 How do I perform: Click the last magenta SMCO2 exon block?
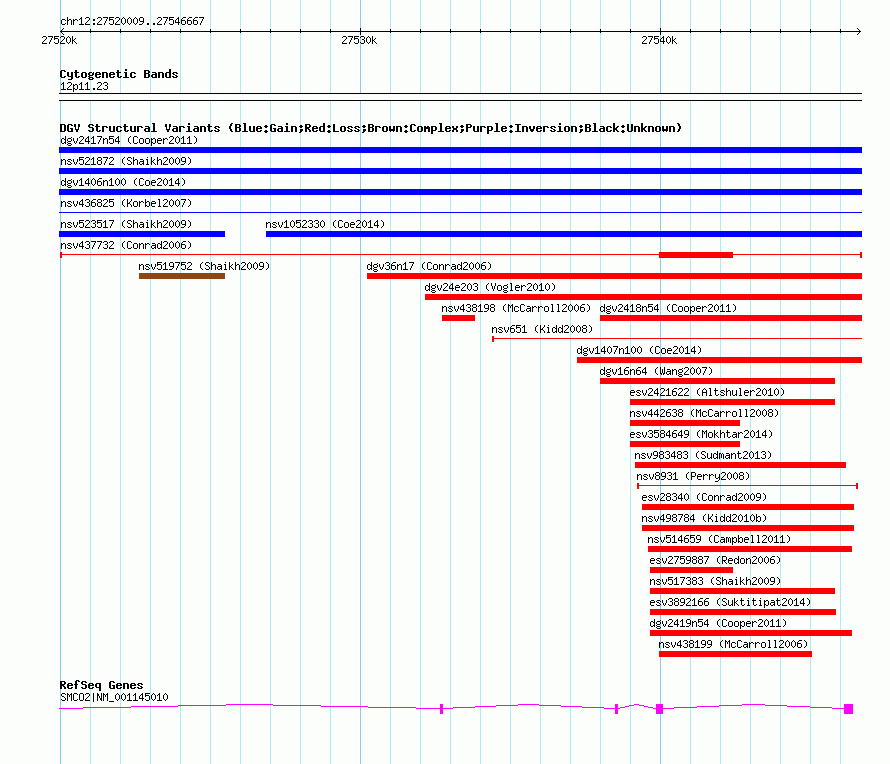click(849, 709)
